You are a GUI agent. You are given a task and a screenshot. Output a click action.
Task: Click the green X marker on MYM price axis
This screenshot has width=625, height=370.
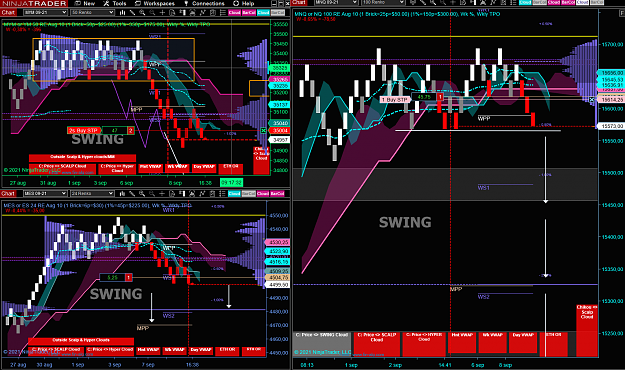263,130
